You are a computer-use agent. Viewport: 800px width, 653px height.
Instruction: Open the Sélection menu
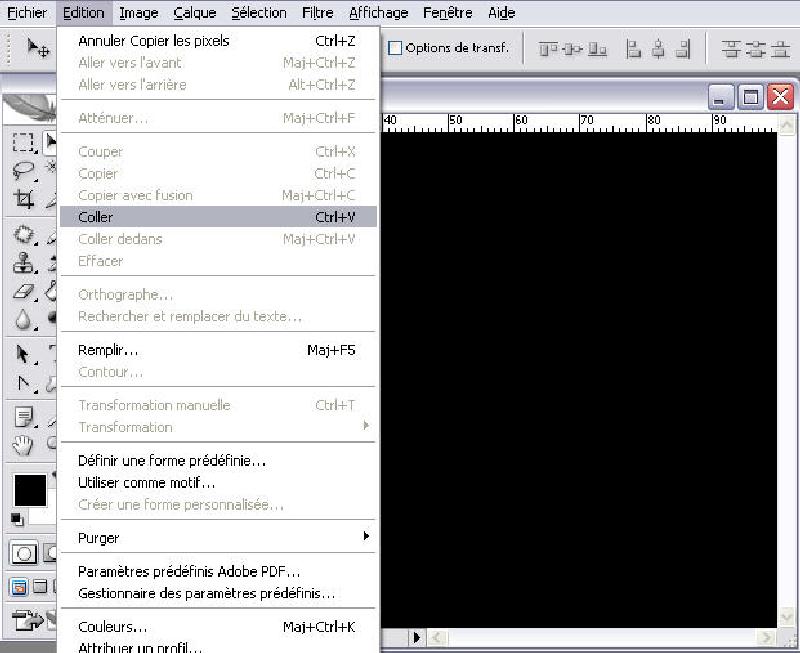(259, 13)
